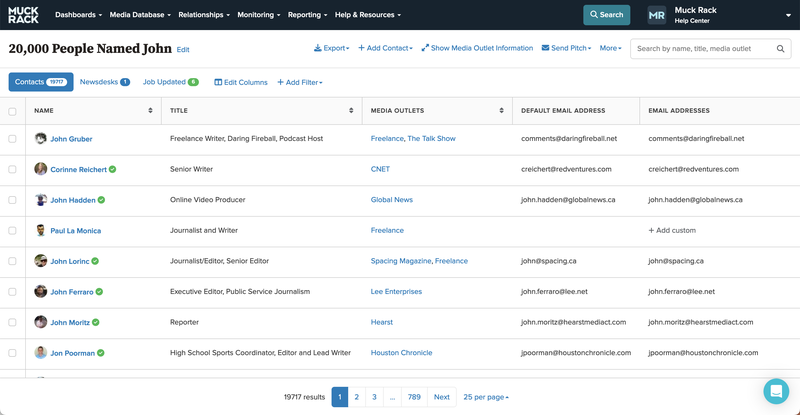Open the CNET media outlet link
This screenshot has height=415, width=800.
[x=380, y=169]
